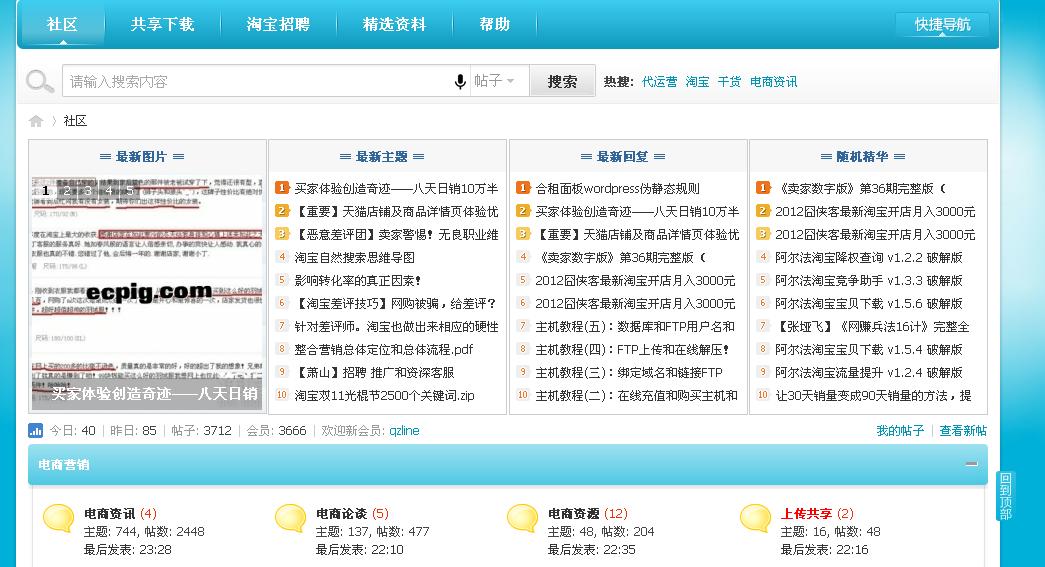Open the 电商论谈 forum board title
The image size is (1045, 567).
[341, 514]
